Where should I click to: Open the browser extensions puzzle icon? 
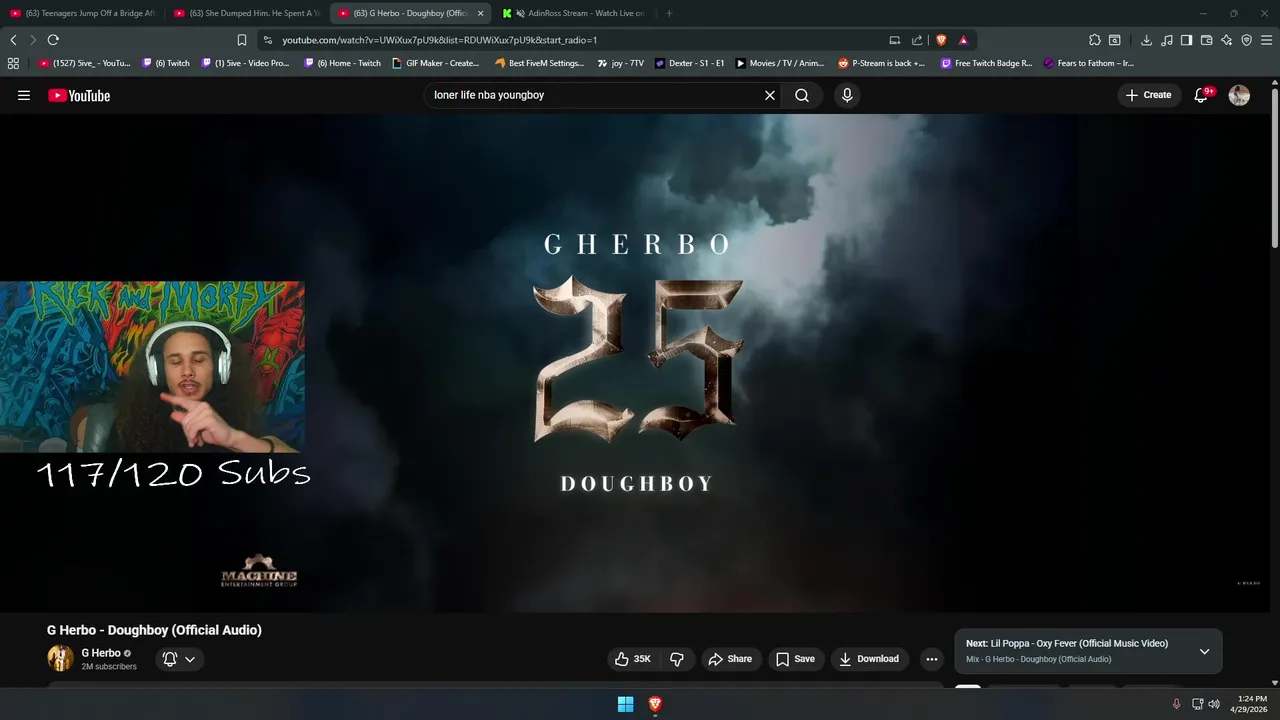point(1095,40)
